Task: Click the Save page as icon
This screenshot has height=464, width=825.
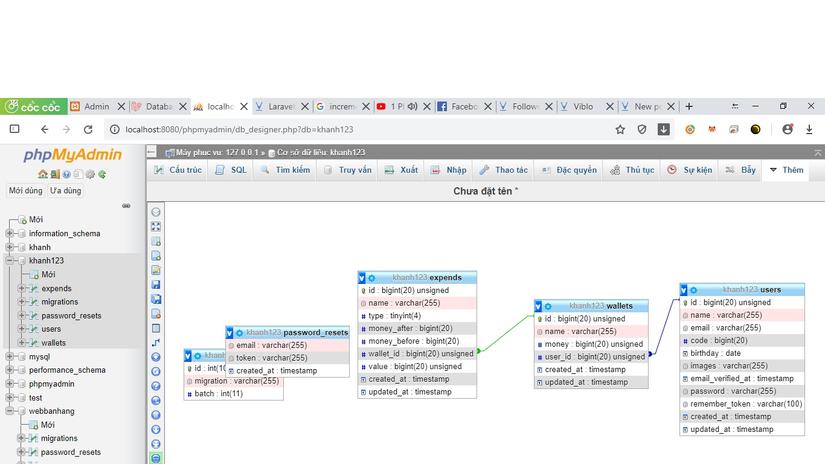Action: coord(156,299)
